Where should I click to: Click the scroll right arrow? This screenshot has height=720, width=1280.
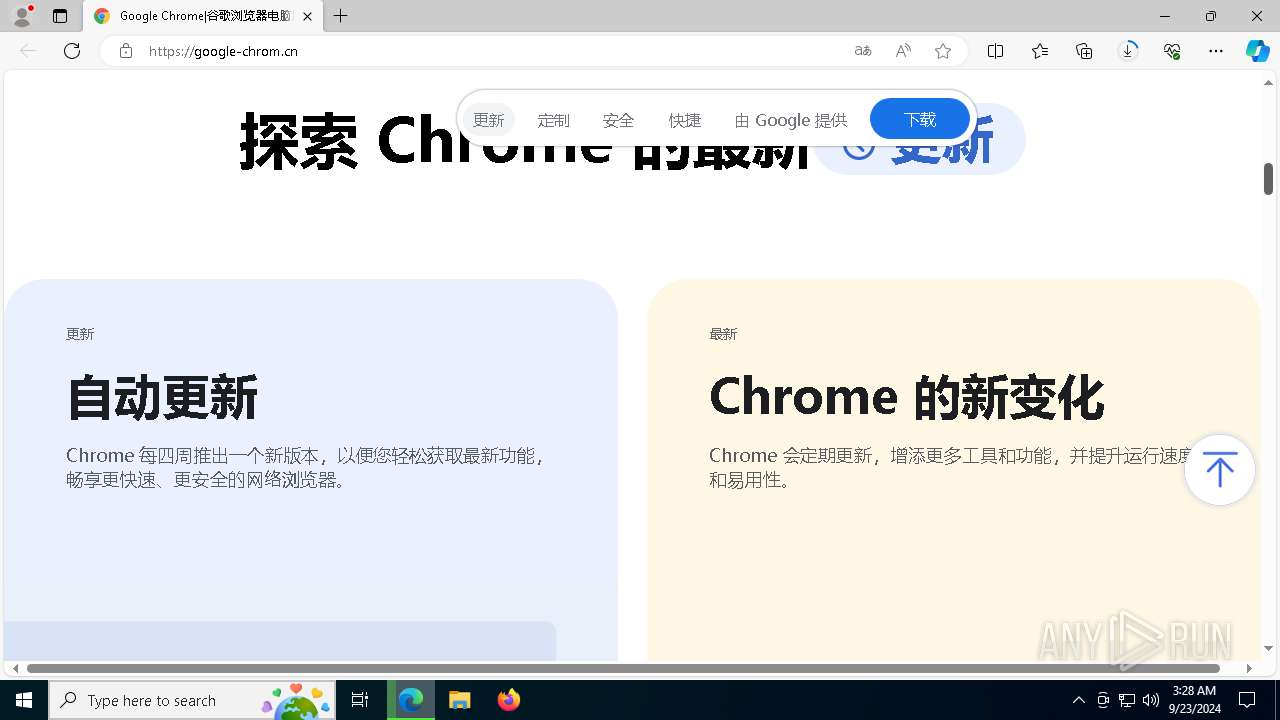[x=1249, y=668]
